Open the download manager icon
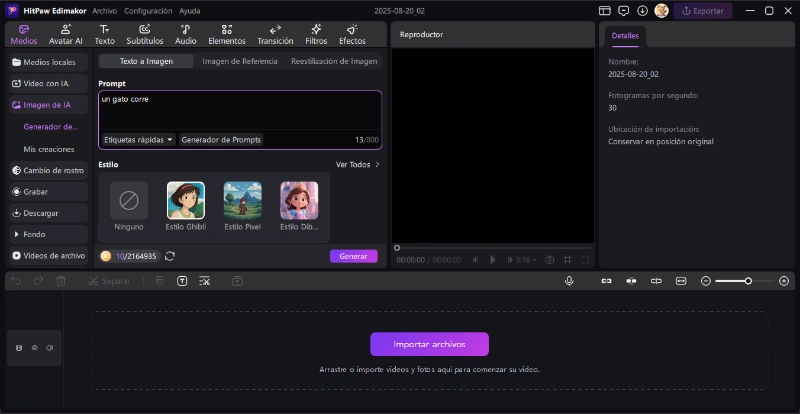 point(642,11)
